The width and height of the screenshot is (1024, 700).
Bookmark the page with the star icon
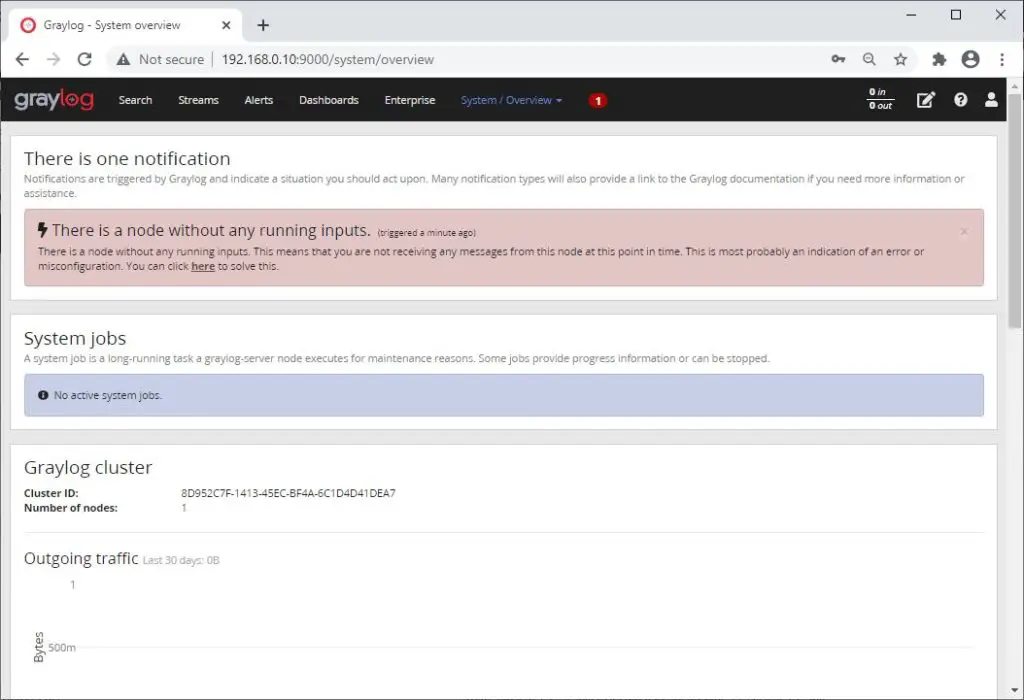point(903,59)
